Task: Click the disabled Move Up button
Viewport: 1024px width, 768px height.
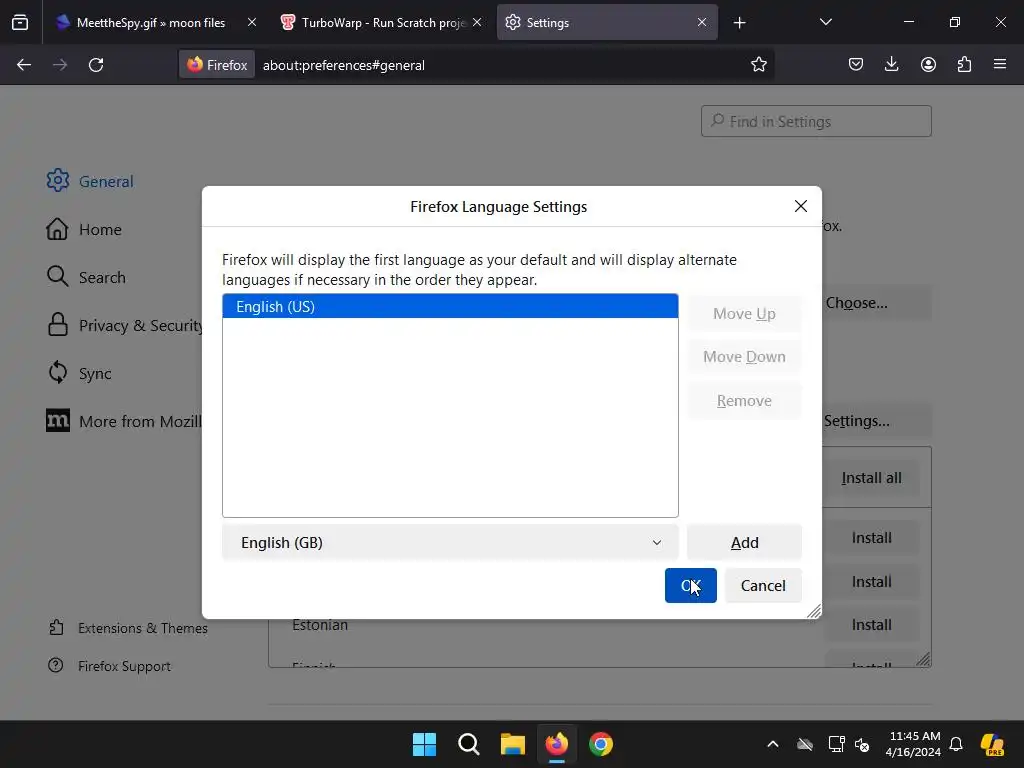Action: 744,313
